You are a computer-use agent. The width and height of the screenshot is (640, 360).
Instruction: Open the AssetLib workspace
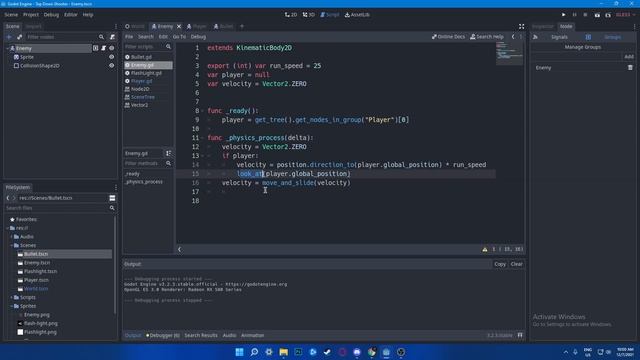[x=357, y=15]
